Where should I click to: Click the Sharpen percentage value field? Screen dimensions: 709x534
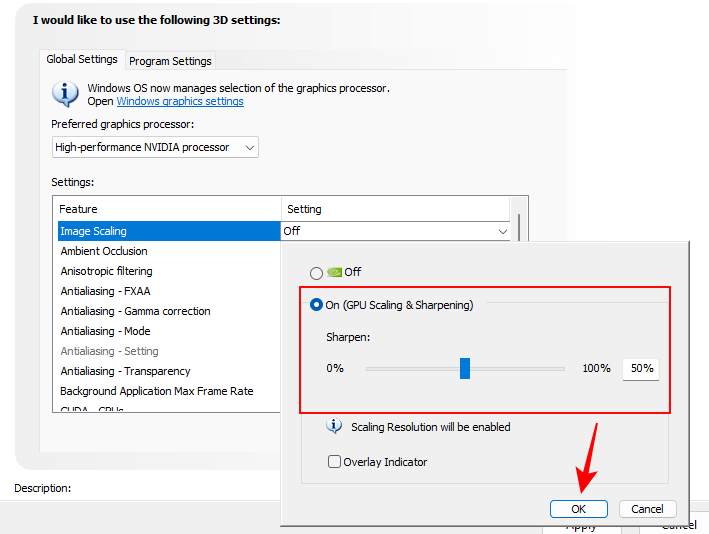[641, 369]
